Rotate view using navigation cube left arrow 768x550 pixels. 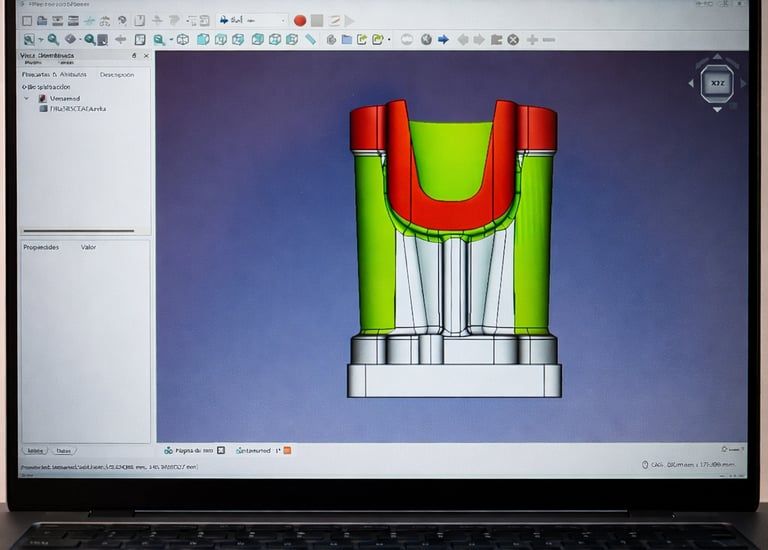(691, 83)
